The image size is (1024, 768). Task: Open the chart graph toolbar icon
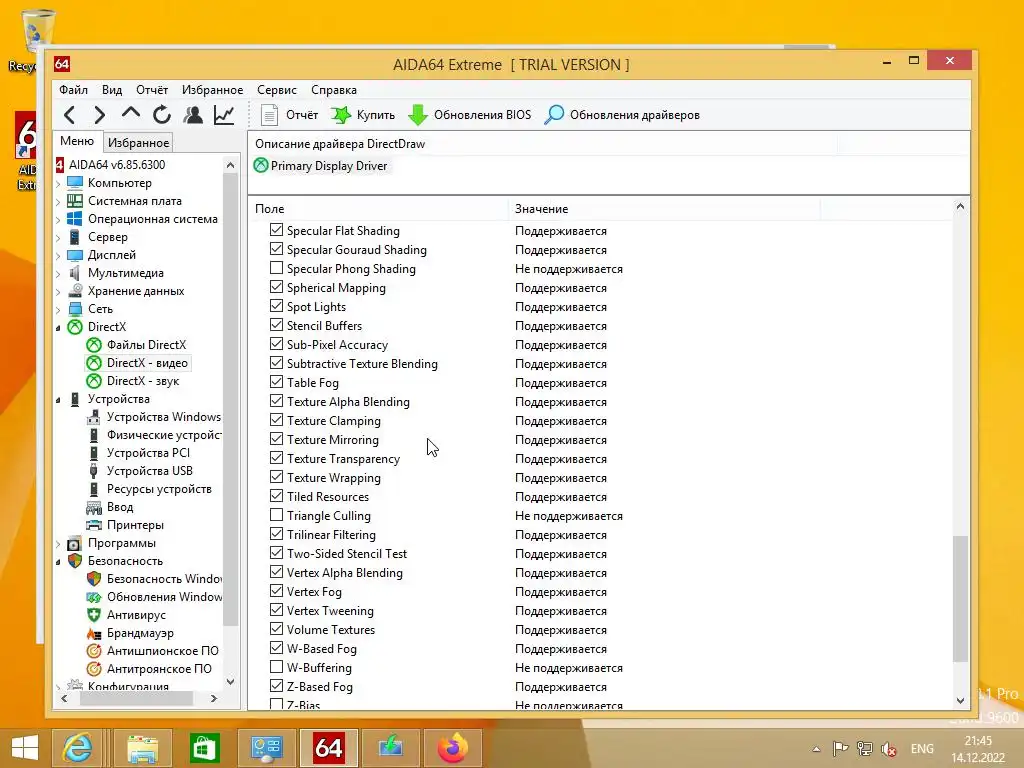tap(224, 115)
